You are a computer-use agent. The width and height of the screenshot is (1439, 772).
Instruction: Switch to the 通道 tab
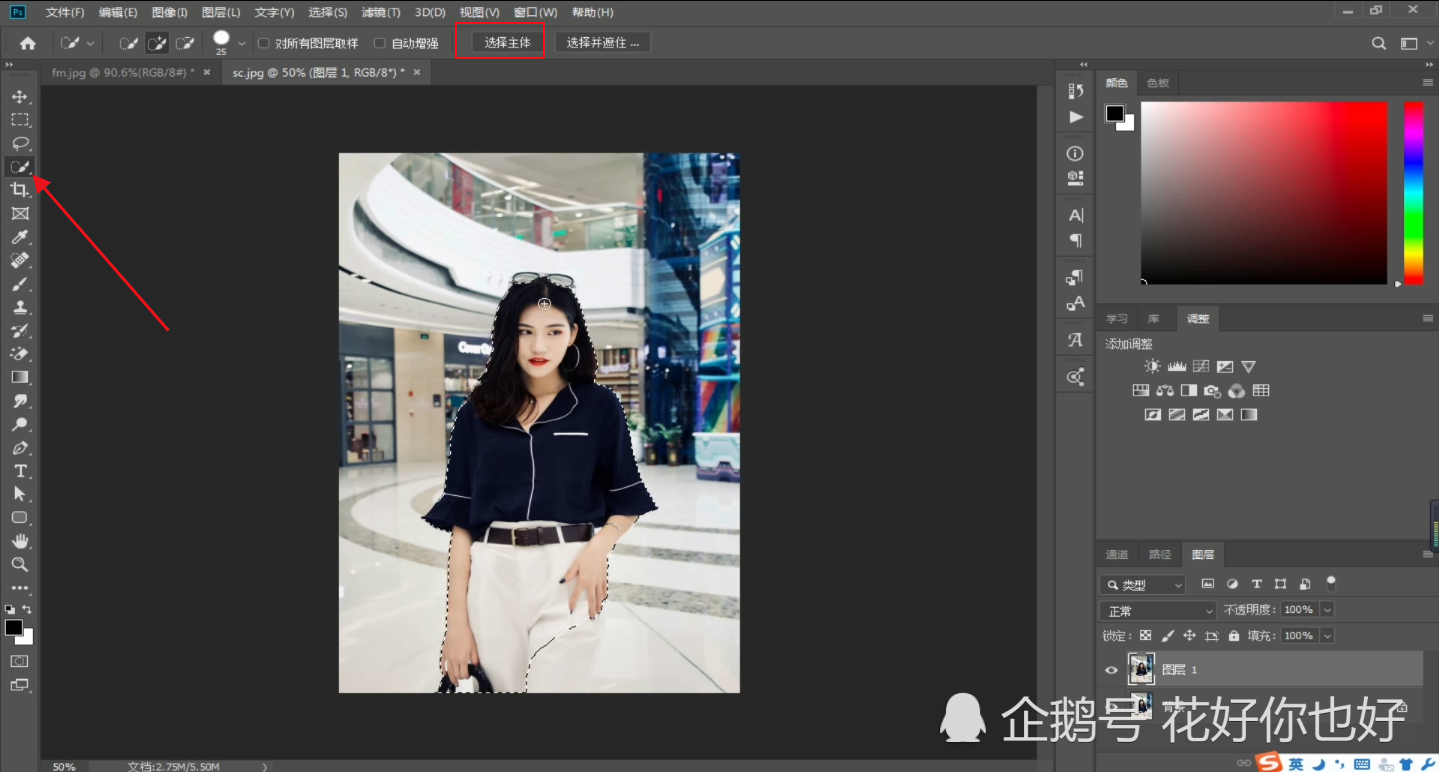(x=1116, y=554)
